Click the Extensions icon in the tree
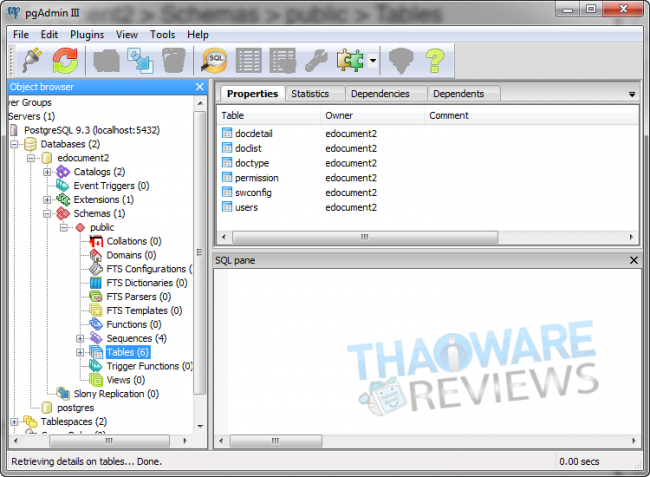Screen dimensions: 650x477 click(63, 199)
